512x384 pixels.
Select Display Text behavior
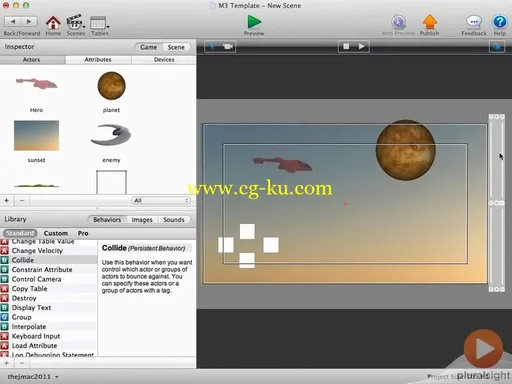[x=49, y=308]
